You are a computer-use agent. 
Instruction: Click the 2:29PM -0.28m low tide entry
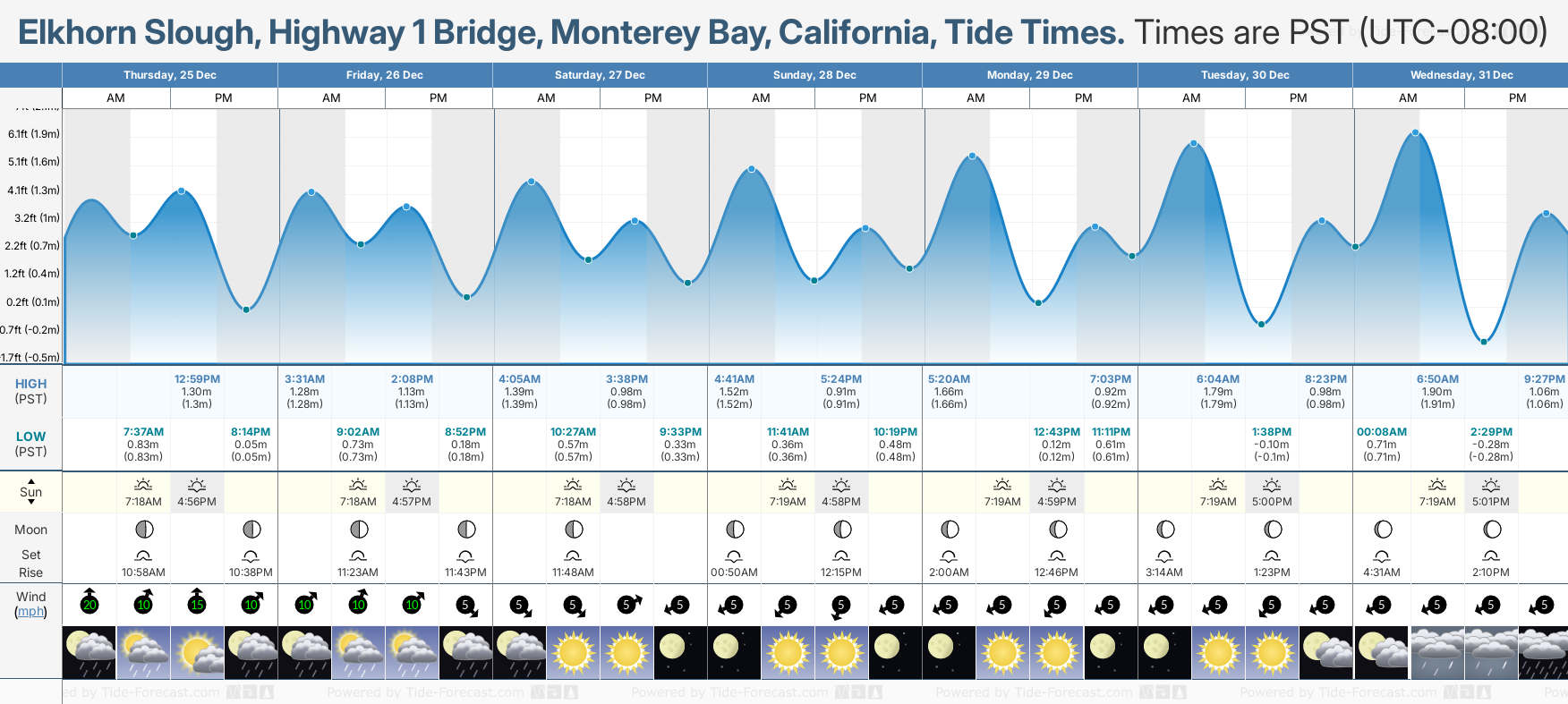[1491, 445]
